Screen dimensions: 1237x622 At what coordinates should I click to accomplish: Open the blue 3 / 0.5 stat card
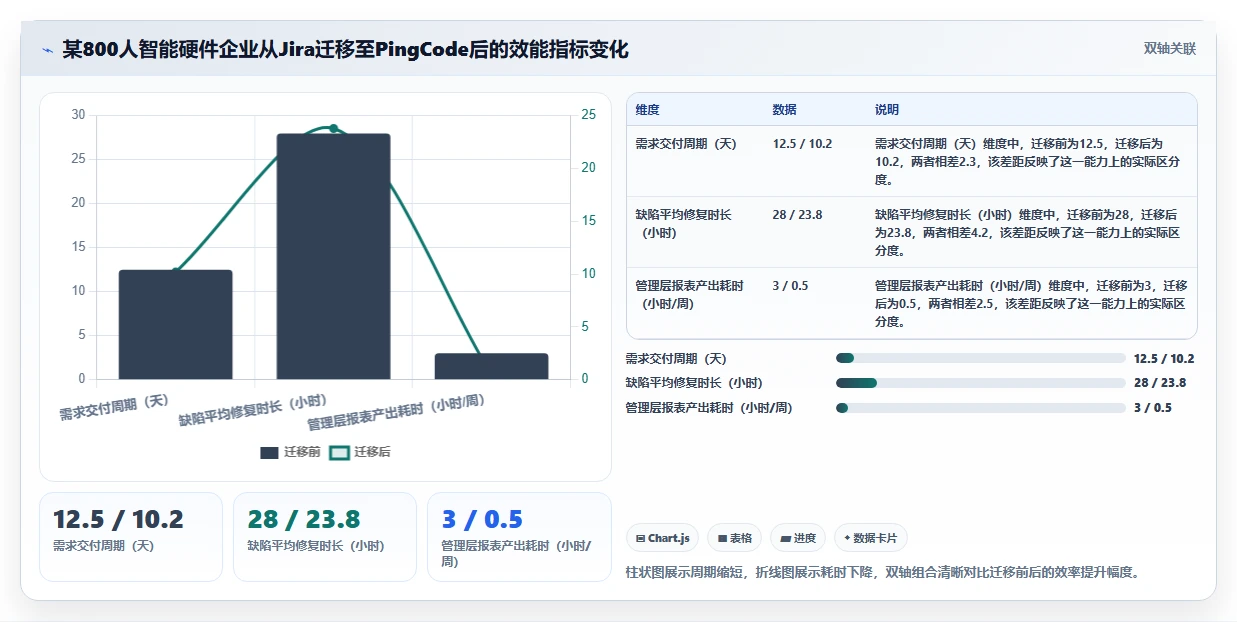pos(519,536)
